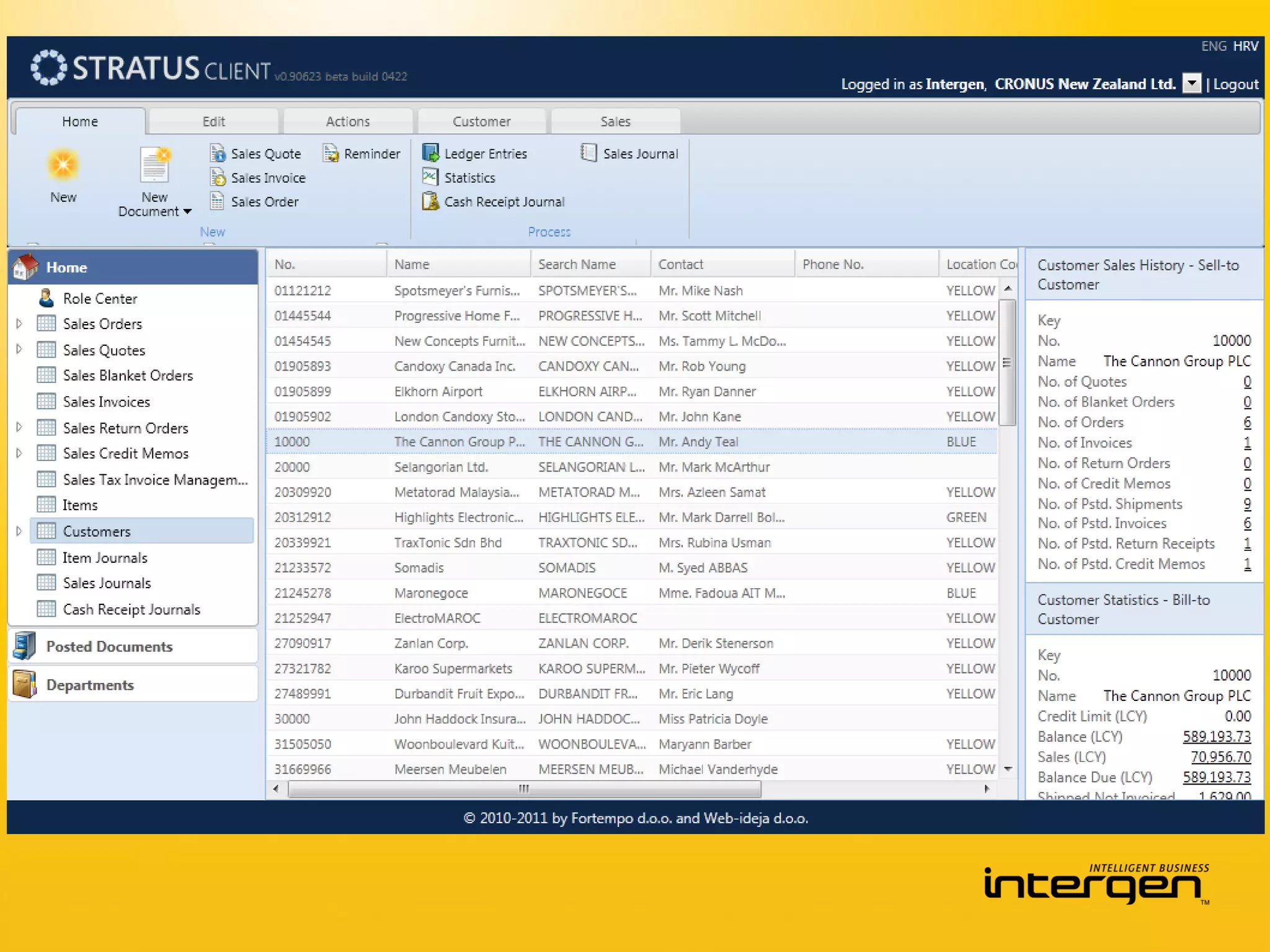Open Sales Credit Memos list icon
1270x952 pixels.
coord(47,453)
